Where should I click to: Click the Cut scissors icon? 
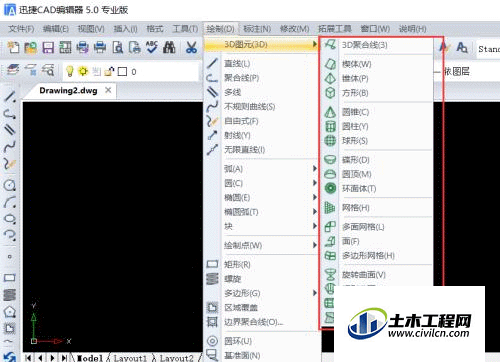191,47
